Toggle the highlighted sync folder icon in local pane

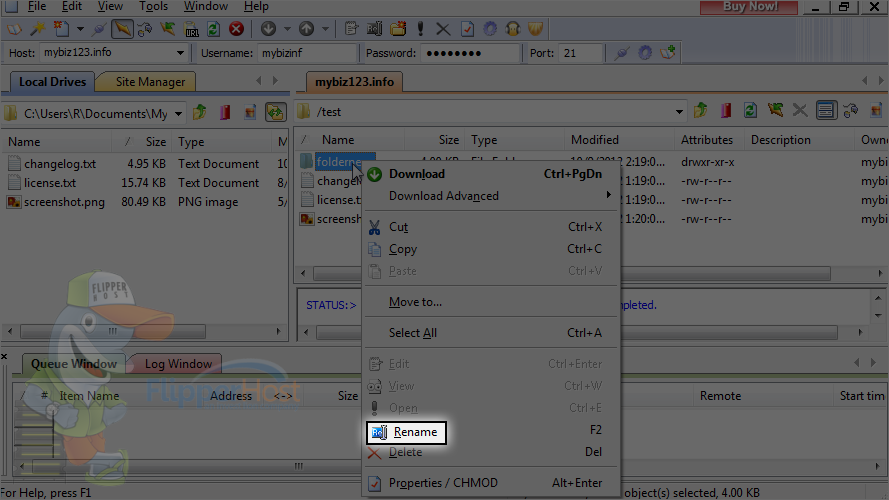point(276,112)
